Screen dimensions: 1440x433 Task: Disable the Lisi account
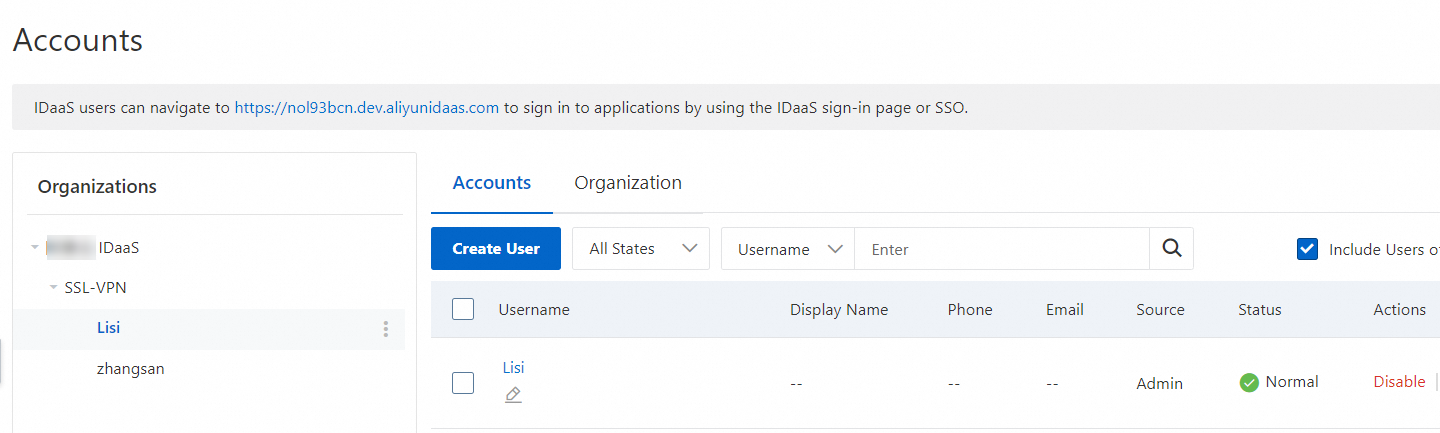(x=1399, y=382)
